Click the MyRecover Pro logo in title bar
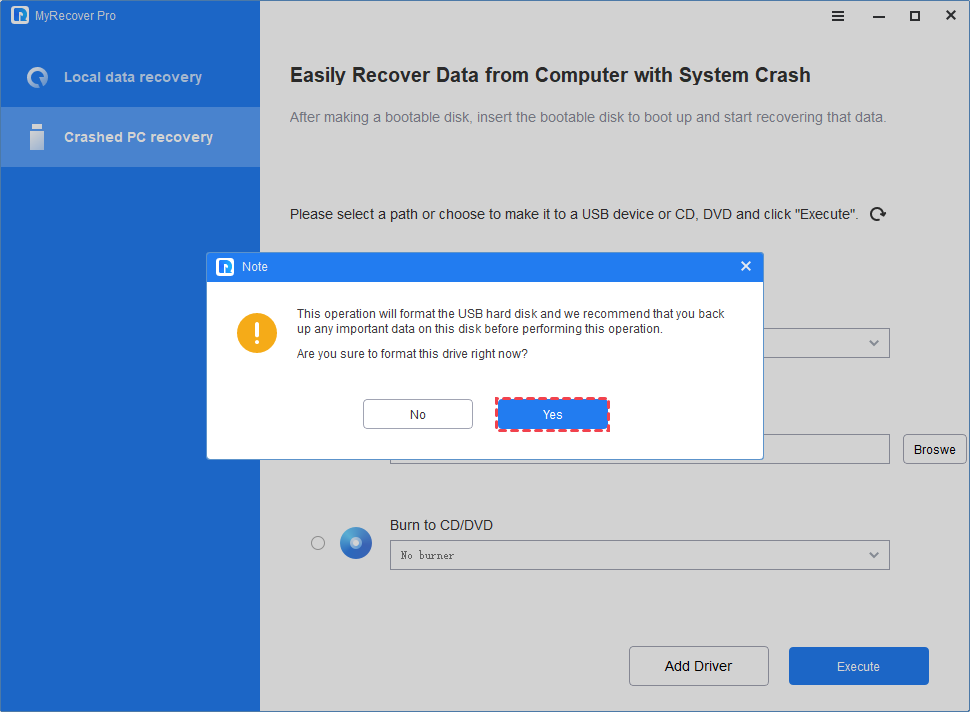Viewport: 970px width, 712px height. 20,16
